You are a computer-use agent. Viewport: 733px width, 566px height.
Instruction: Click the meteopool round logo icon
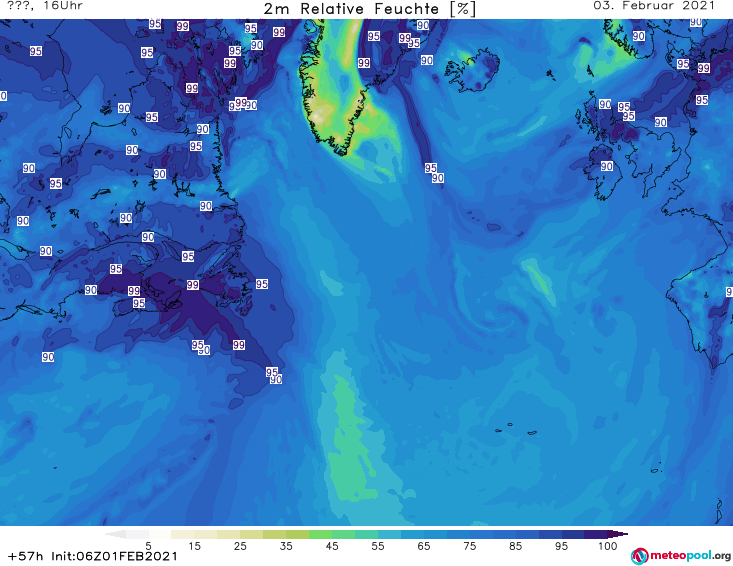(639, 556)
